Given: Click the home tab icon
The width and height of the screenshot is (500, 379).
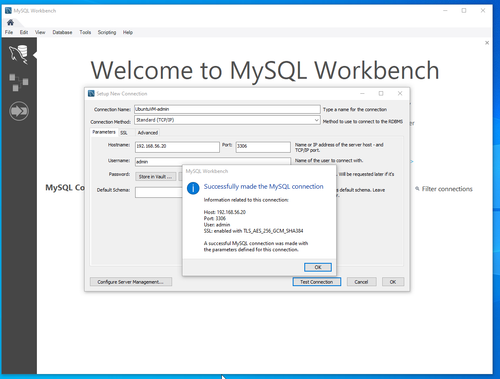Looking at the screenshot, I should click(x=10, y=22).
